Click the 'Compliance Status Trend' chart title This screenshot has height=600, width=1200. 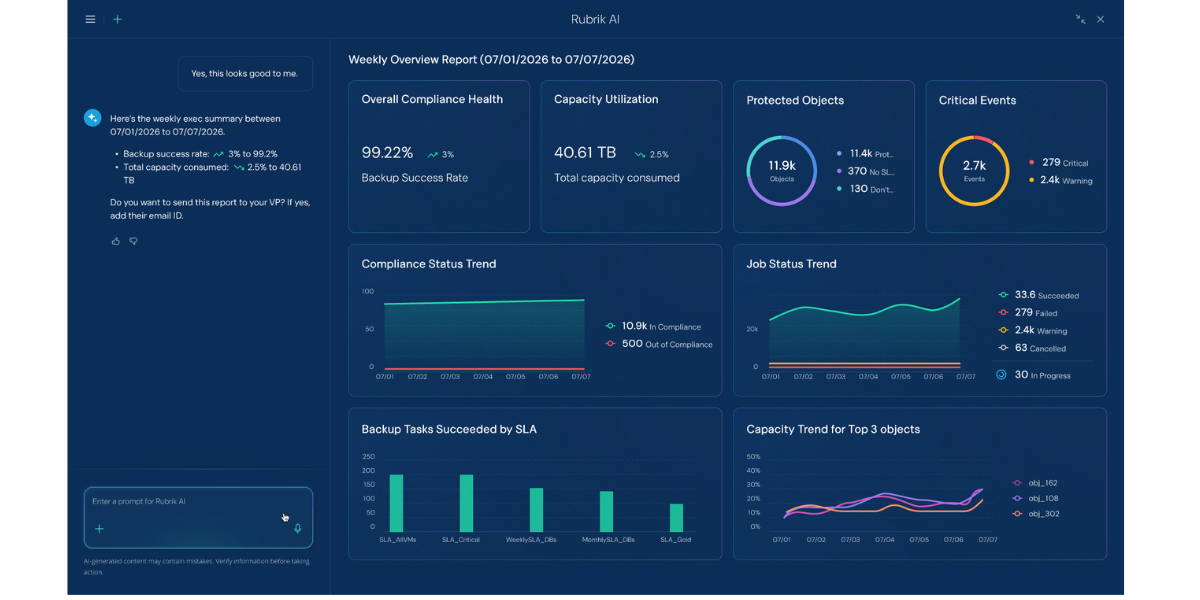point(429,264)
